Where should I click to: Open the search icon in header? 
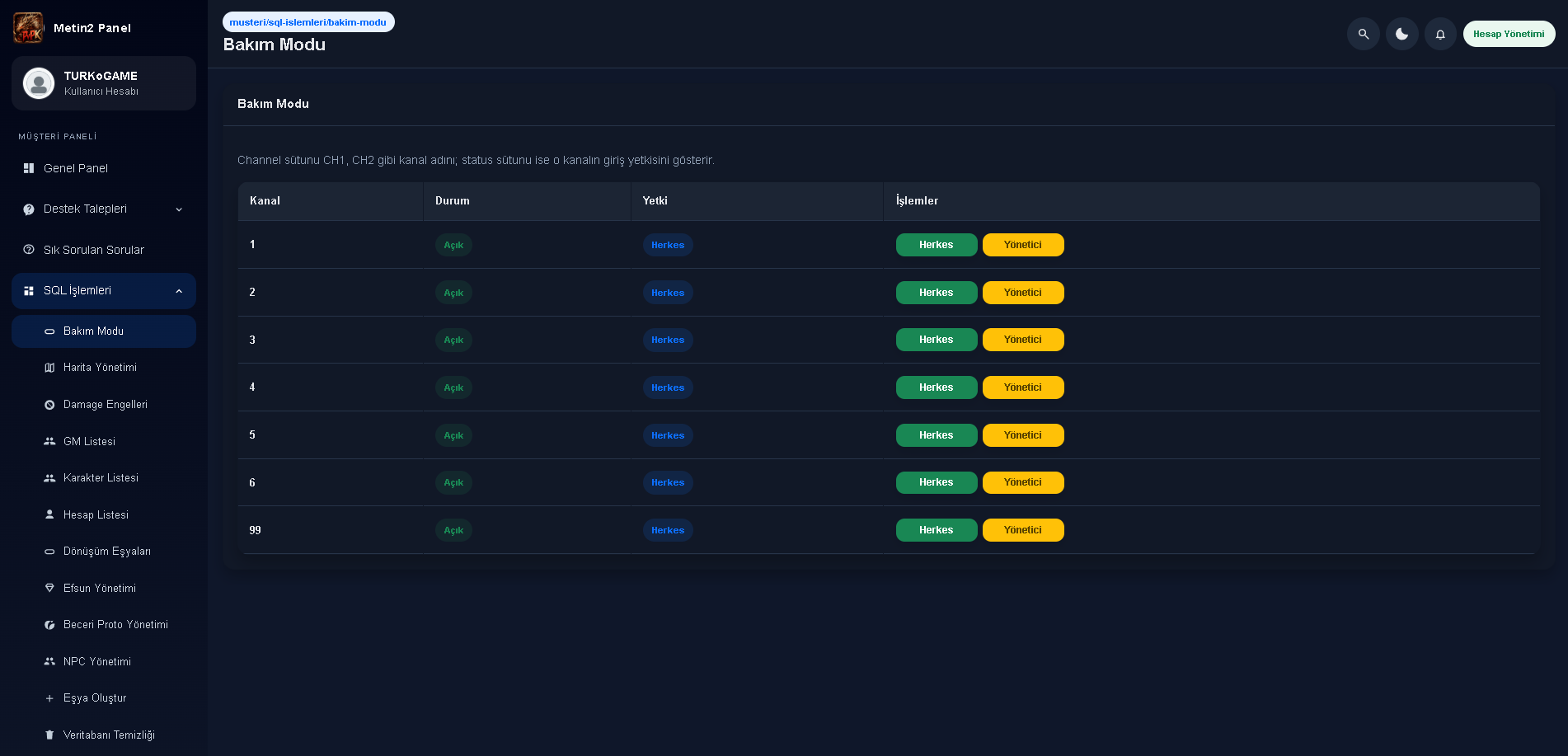click(1364, 34)
